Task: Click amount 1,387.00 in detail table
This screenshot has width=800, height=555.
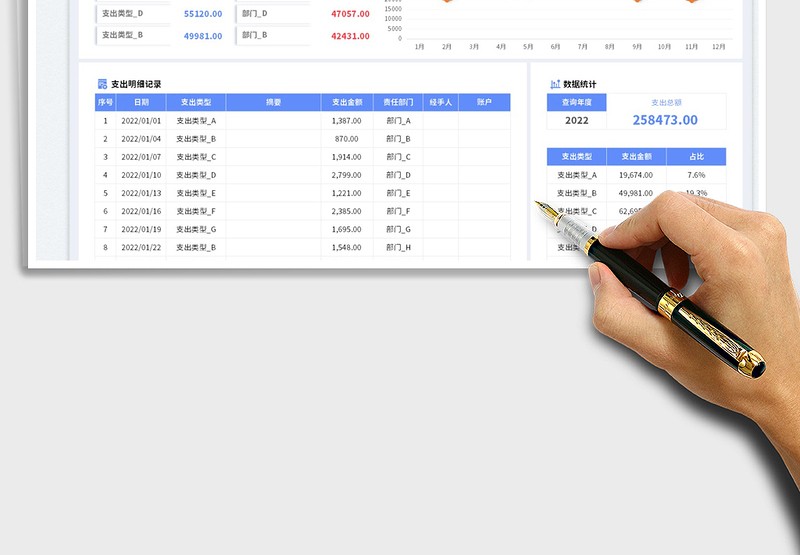Action: pos(347,121)
